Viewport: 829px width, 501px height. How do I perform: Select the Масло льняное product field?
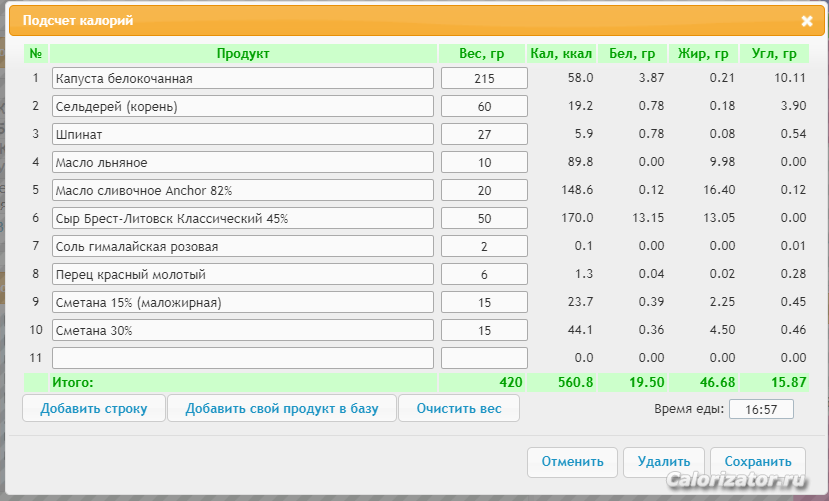[x=243, y=162]
